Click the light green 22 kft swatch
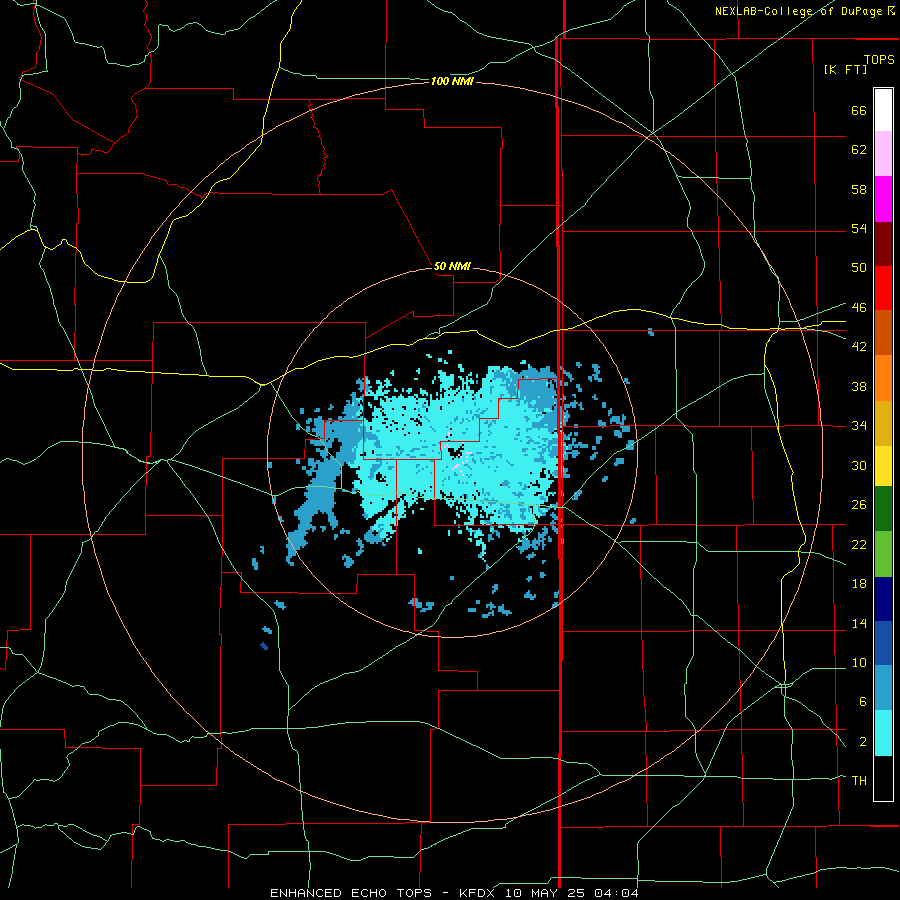This screenshot has height=900, width=900. pos(883,554)
